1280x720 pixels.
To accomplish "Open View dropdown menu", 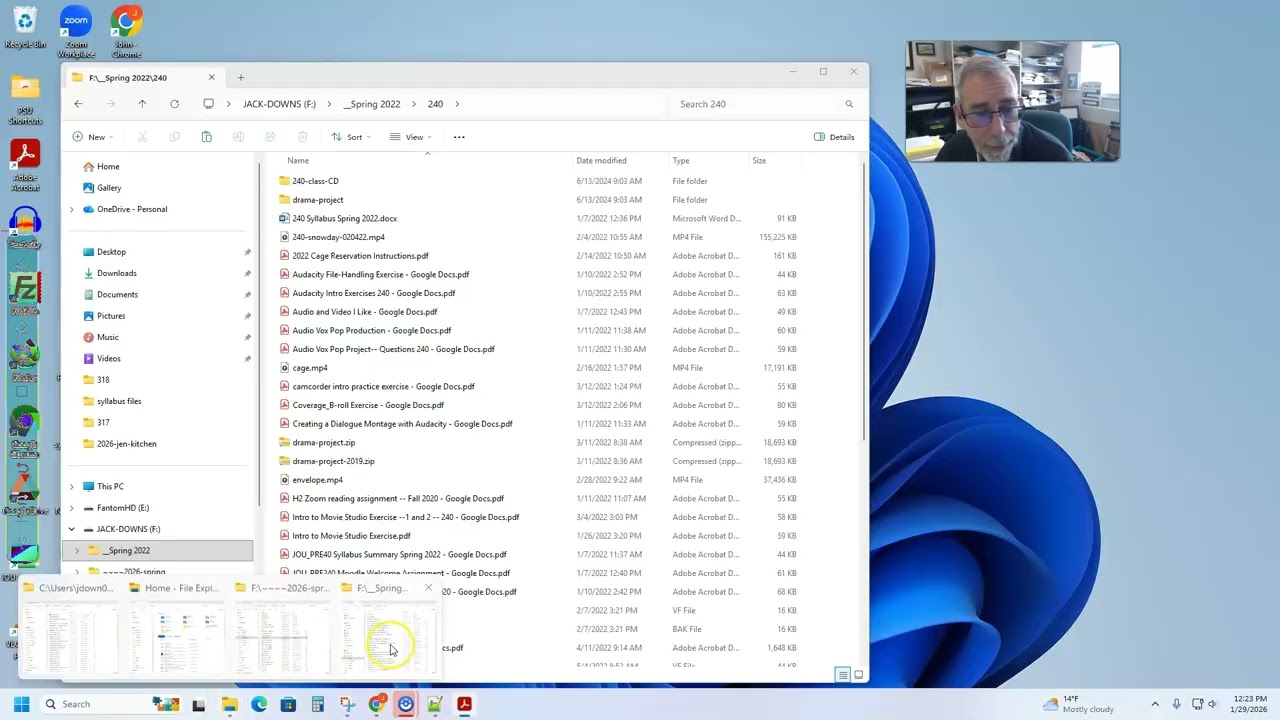I will [x=410, y=137].
